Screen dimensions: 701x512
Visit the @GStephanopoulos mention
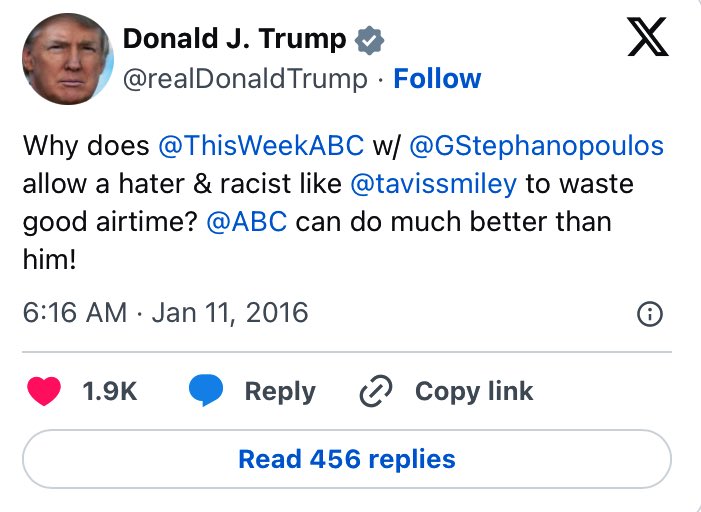(x=537, y=145)
